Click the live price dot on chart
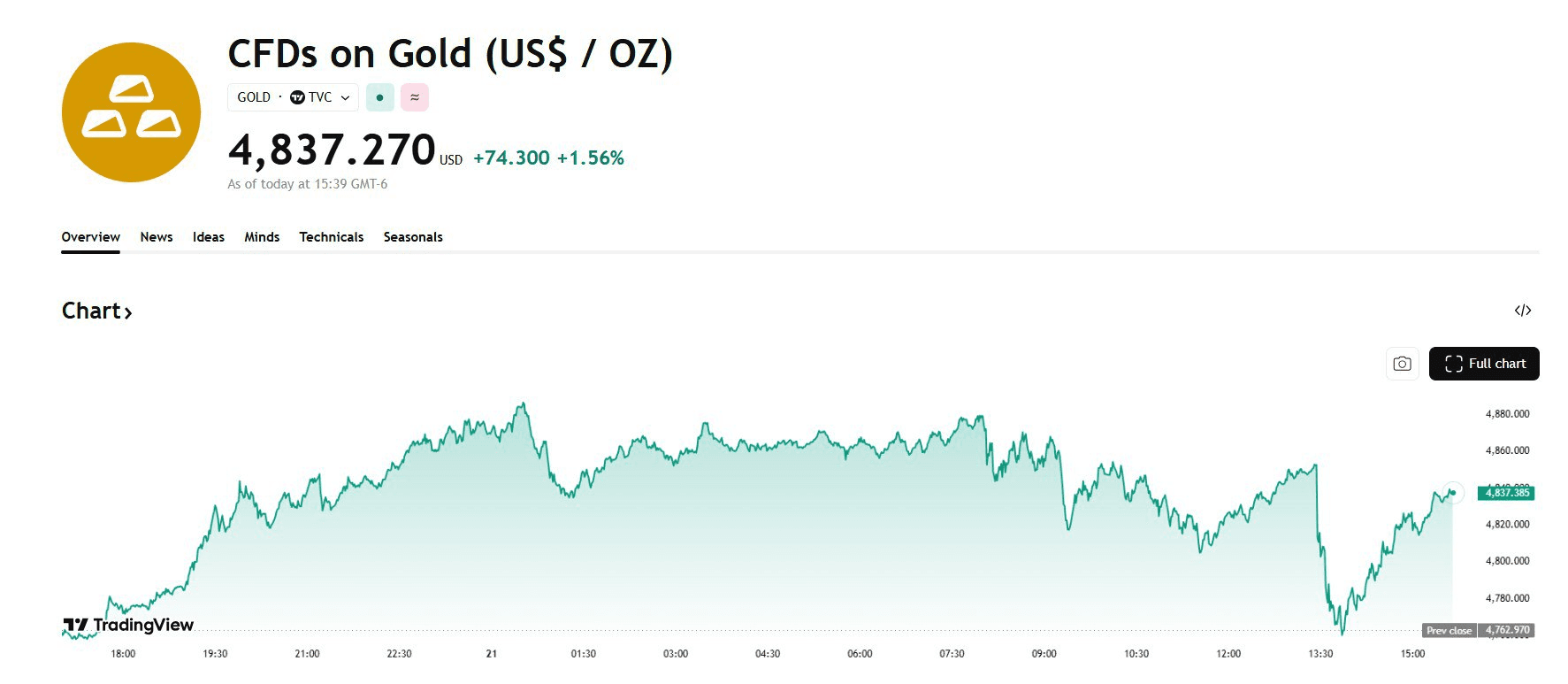The width and height of the screenshot is (1568, 684). [1452, 492]
